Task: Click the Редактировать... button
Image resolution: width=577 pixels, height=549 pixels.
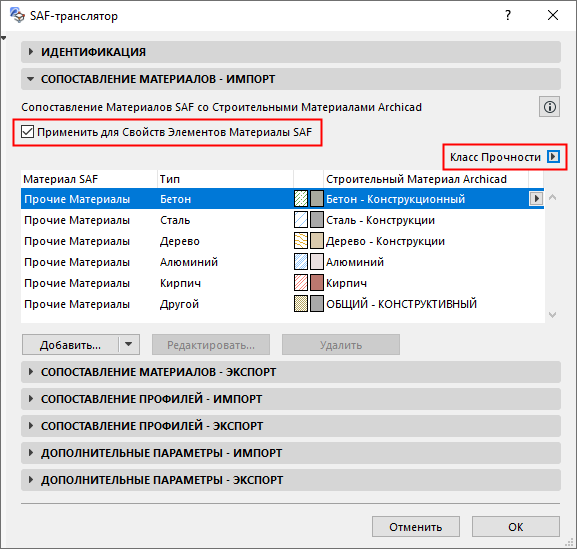Action: point(211,345)
